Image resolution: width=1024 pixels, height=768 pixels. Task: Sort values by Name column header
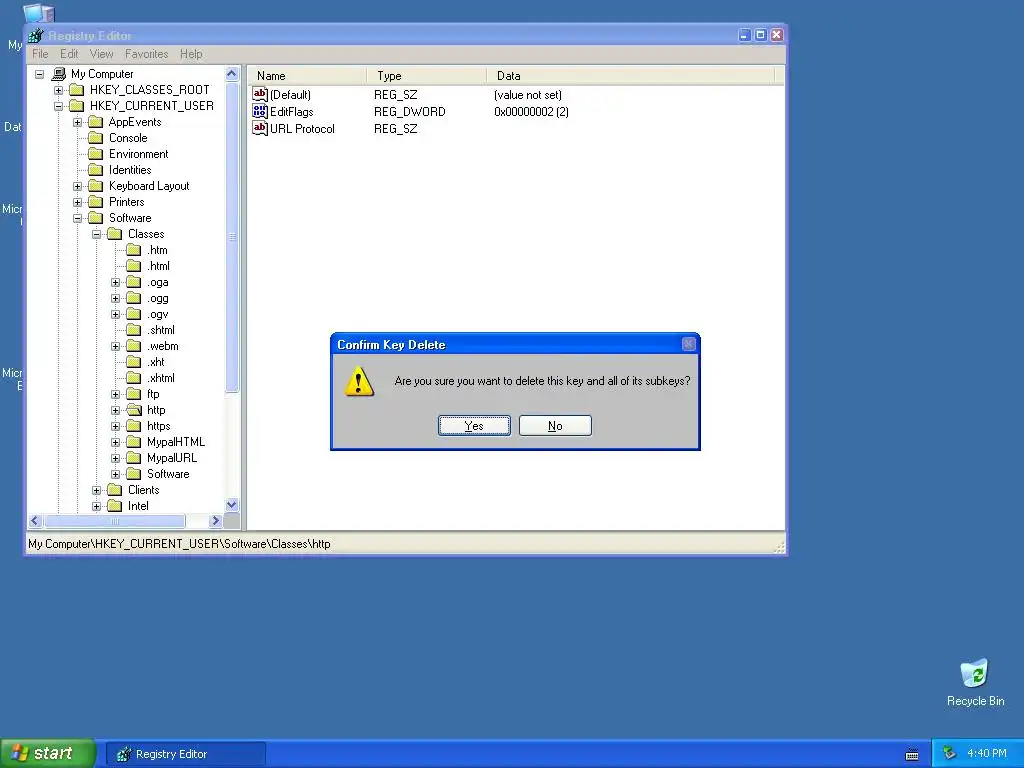click(x=306, y=76)
